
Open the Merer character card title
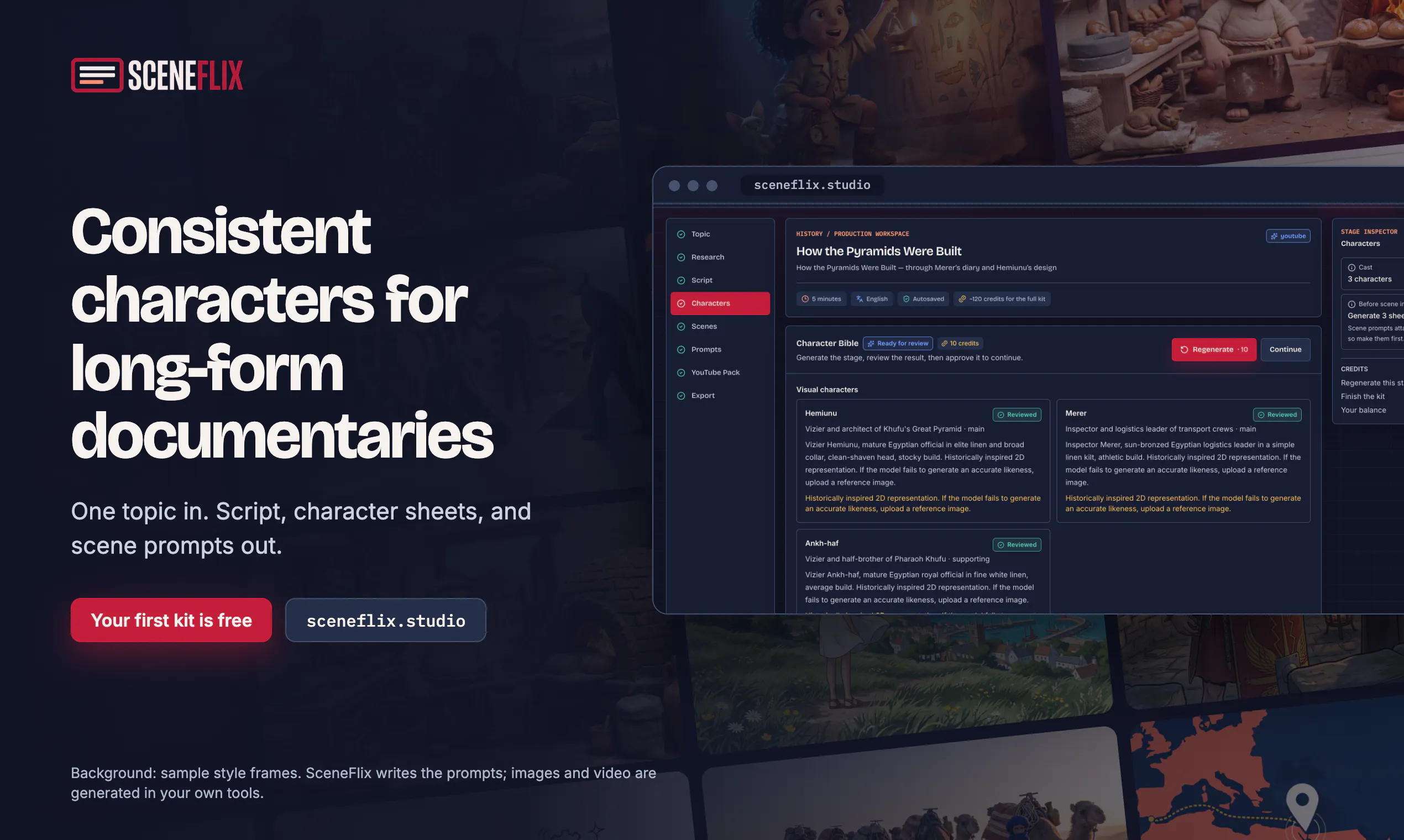[1076, 413]
